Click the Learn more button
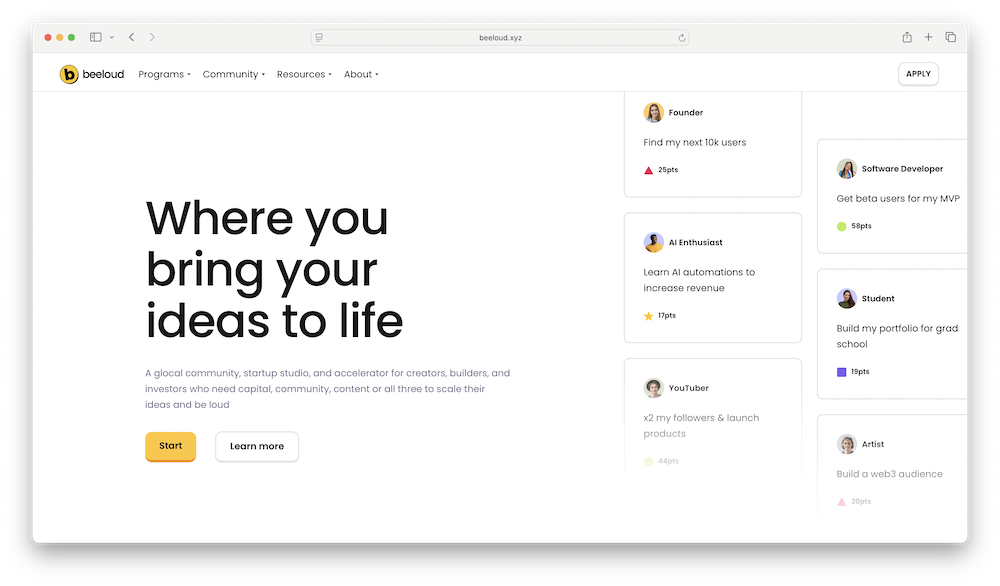The height and width of the screenshot is (586, 1000). tap(257, 446)
